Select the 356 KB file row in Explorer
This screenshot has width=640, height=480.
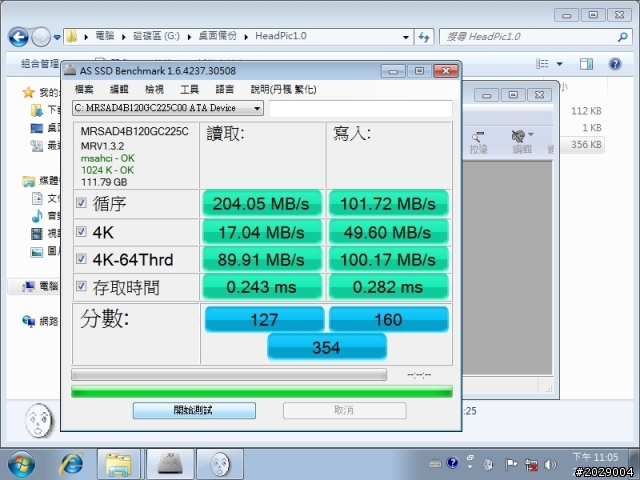click(x=582, y=144)
